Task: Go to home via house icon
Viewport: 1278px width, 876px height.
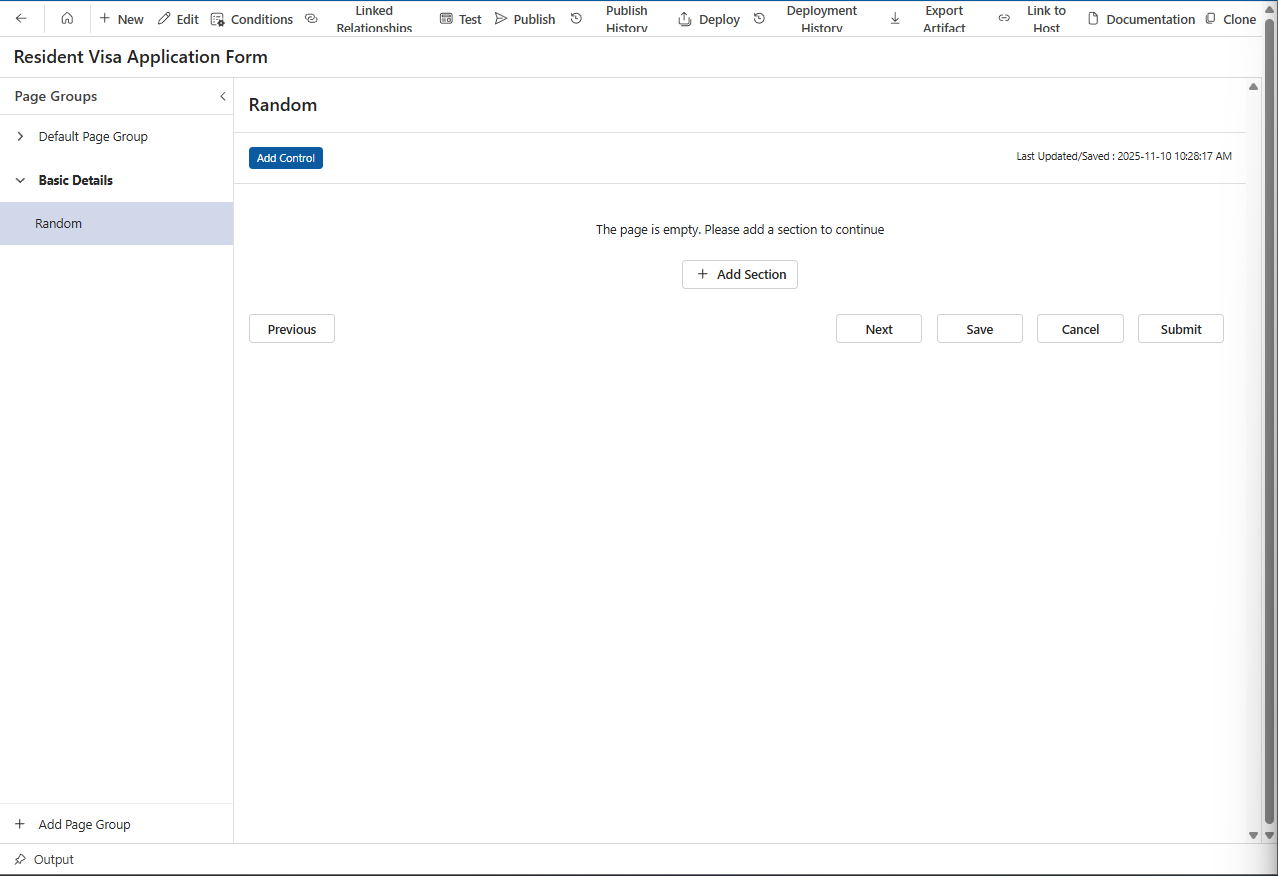Action: pos(67,19)
